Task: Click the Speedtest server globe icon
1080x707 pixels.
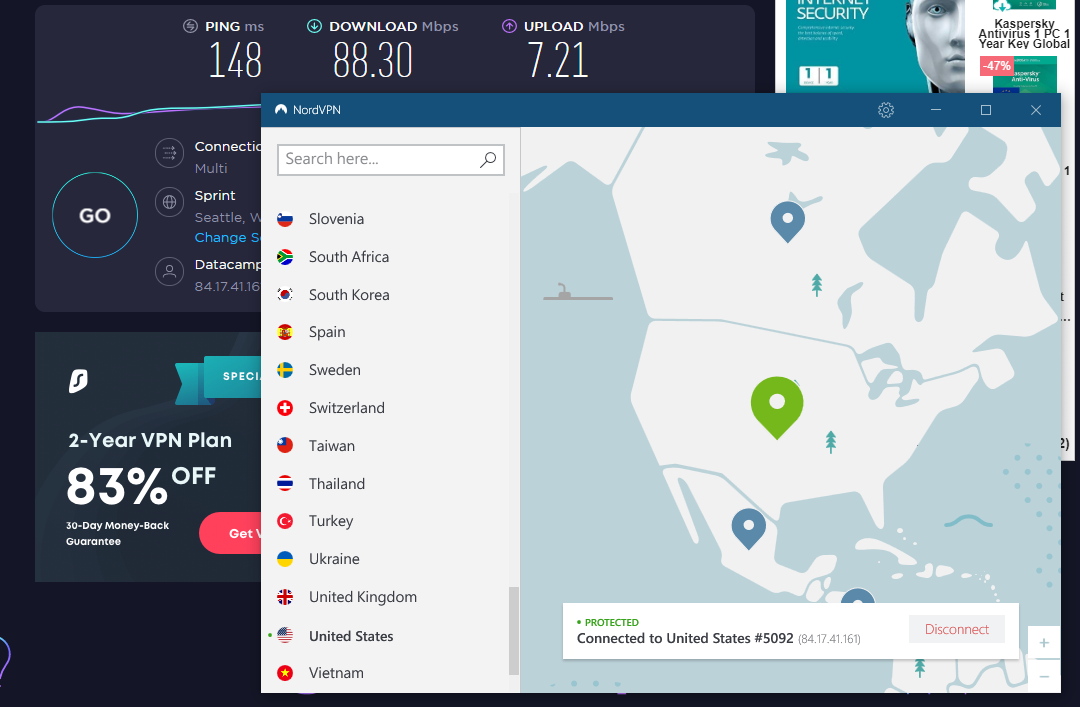Action: pyautogui.click(x=169, y=203)
